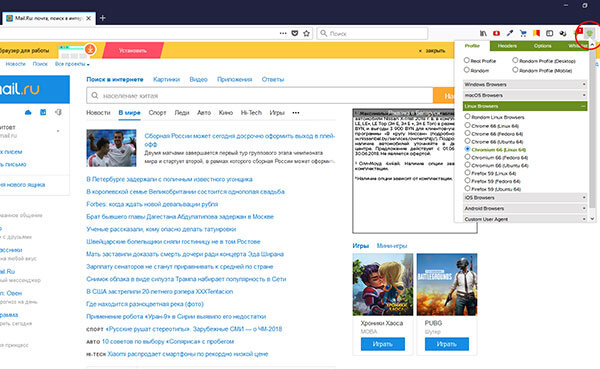Expand the Android Browsers section
The height and width of the screenshot is (369, 600).
click(x=525, y=208)
